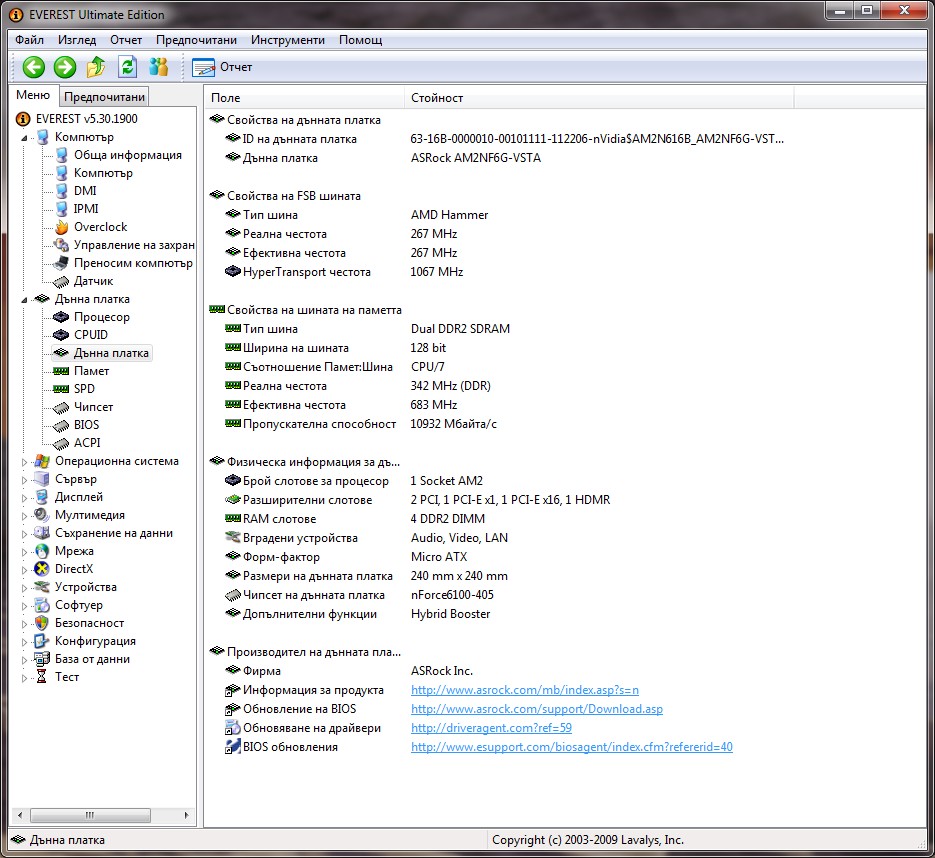Image resolution: width=935 pixels, height=858 pixels.
Task: Click the Управление на захранването icon
Action: click(61, 245)
